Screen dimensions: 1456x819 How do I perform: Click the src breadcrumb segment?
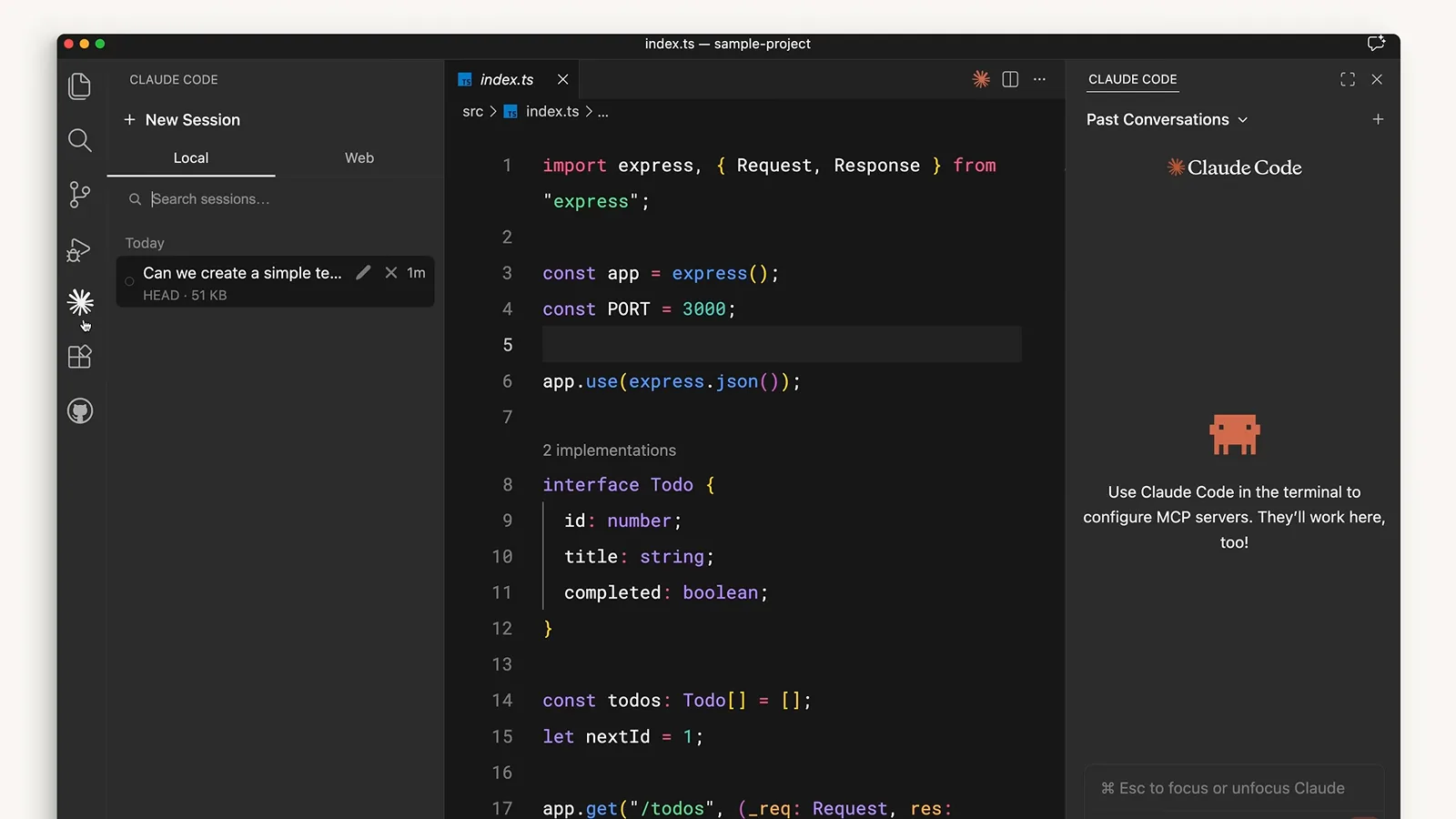[x=473, y=111]
